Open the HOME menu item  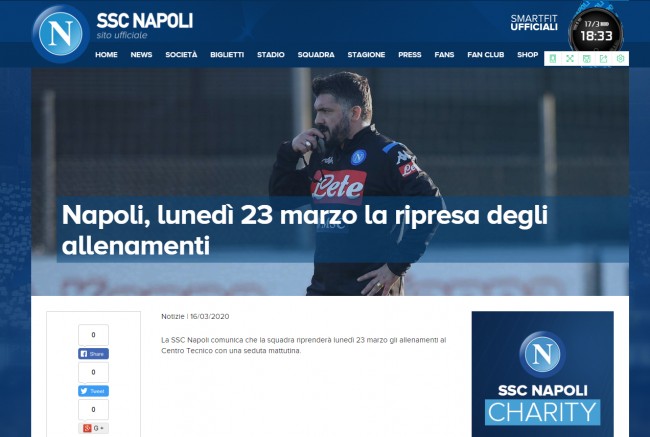(106, 55)
